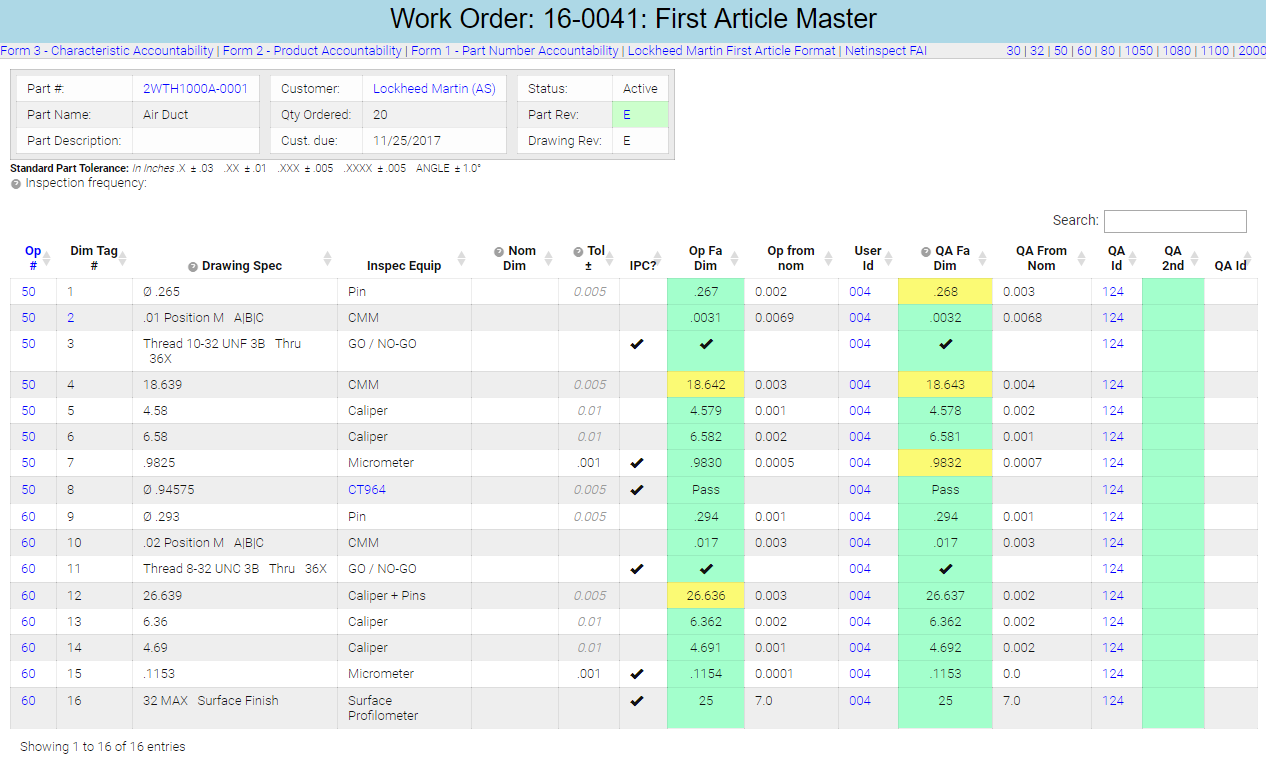This screenshot has width=1266, height=760.
Task: Open QA Id 124 link in Surface Finish row
Action: click(1113, 701)
